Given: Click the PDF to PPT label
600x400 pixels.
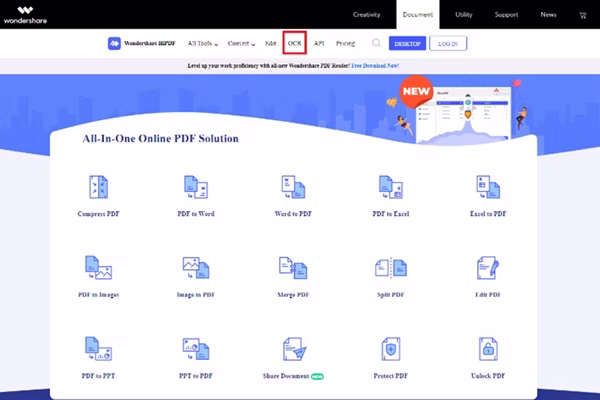Looking at the screenshot, I should [x=98, y=376].
